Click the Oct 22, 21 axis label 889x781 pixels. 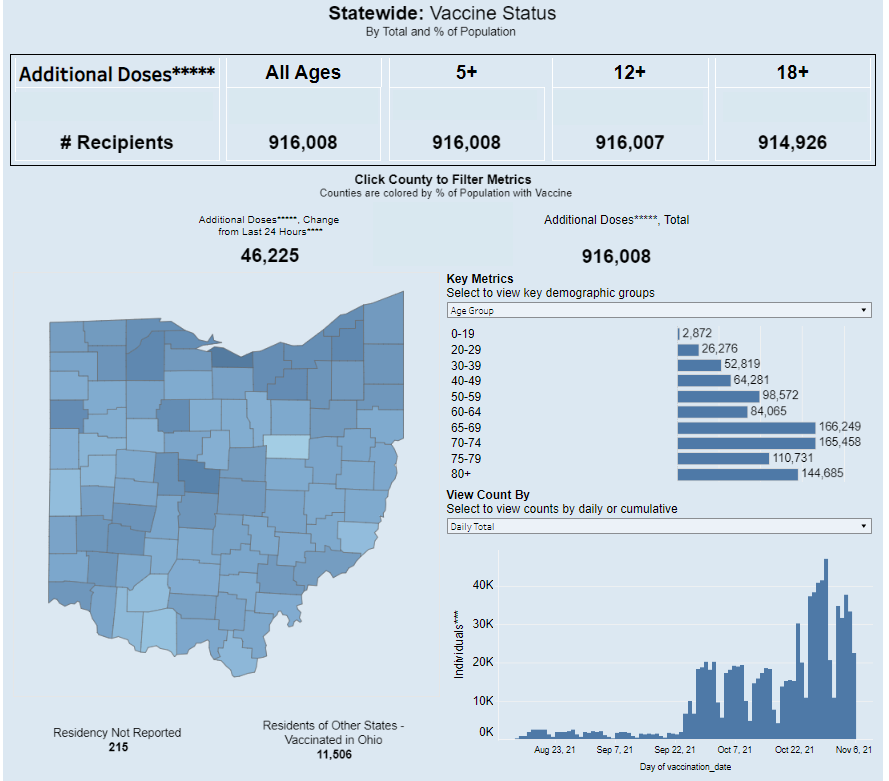(x=795, y=748)
